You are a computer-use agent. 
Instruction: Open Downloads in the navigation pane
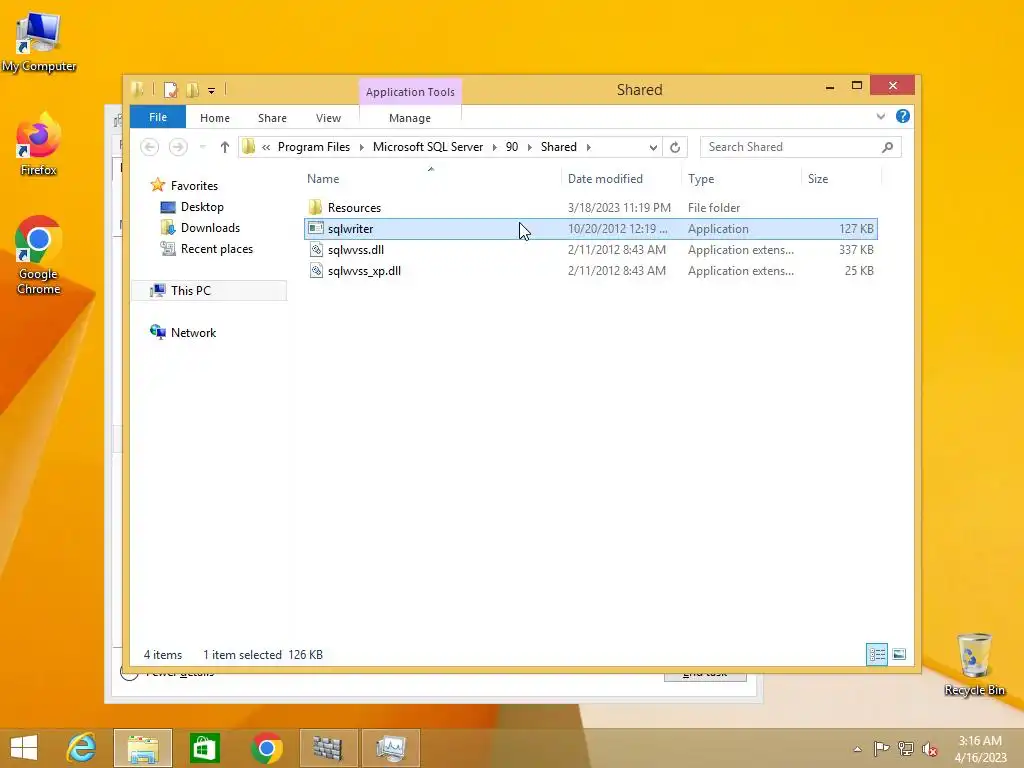pos(210,227)
